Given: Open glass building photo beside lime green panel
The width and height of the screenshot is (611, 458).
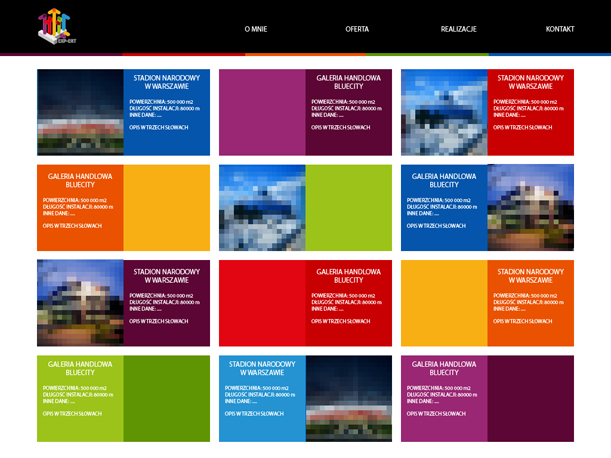Looking at the screenshot, I should 262,208.
